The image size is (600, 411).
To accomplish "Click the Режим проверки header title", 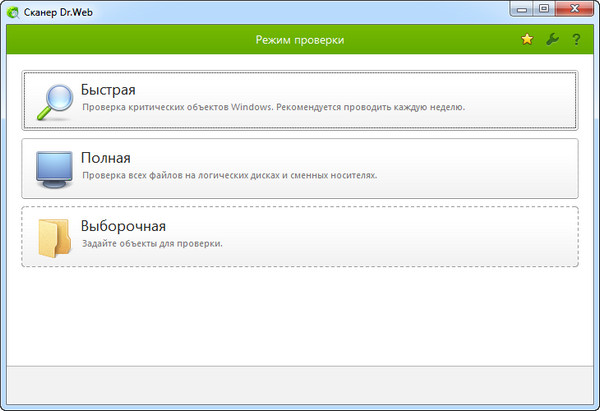I will coord(300,40).
